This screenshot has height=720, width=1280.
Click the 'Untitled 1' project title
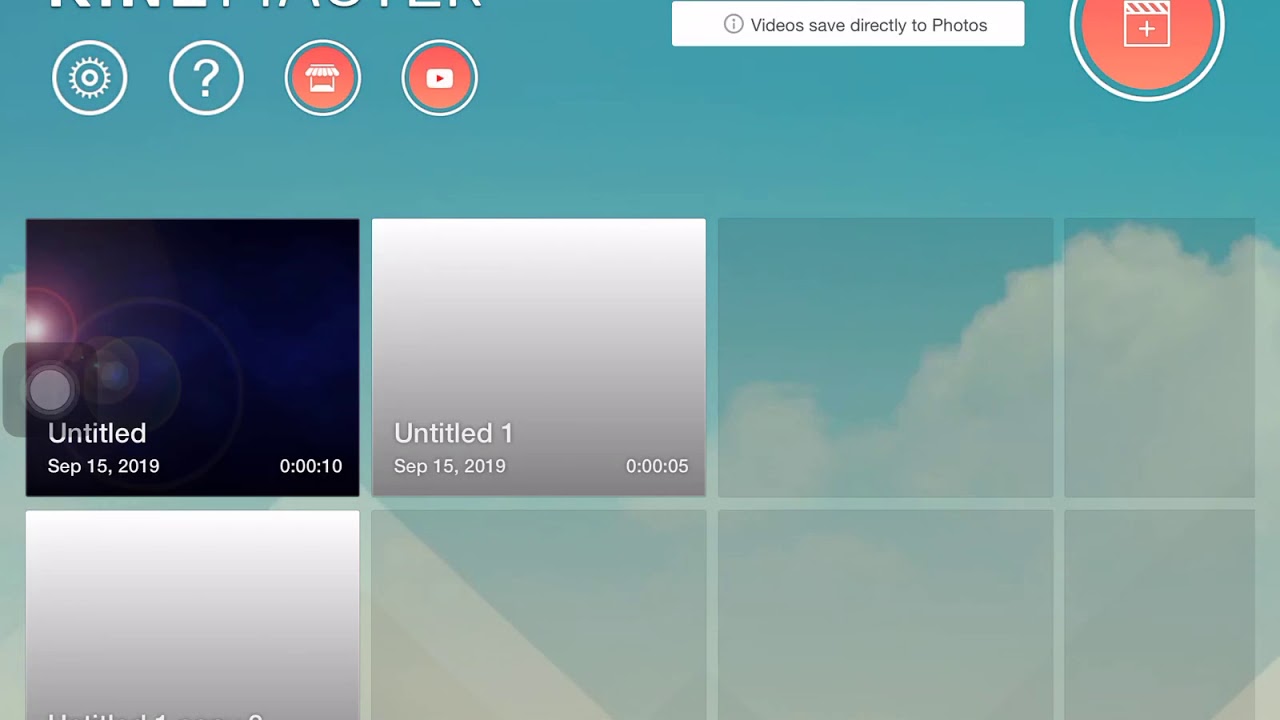(x=453, y=433)
